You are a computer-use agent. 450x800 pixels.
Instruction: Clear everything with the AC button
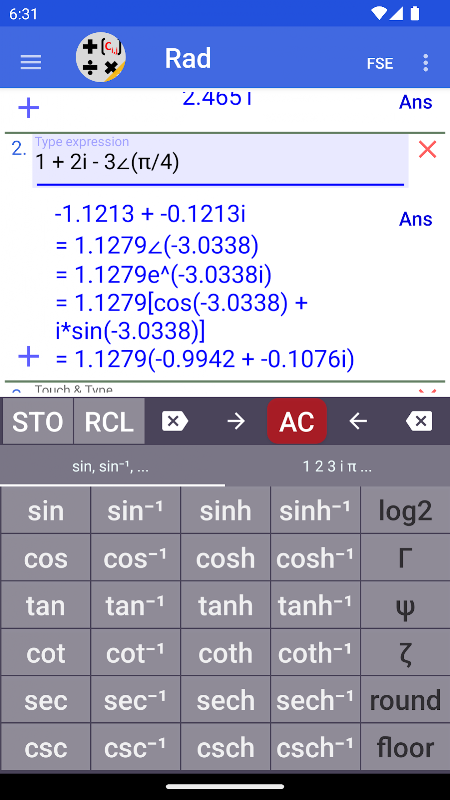coord(297,421)
